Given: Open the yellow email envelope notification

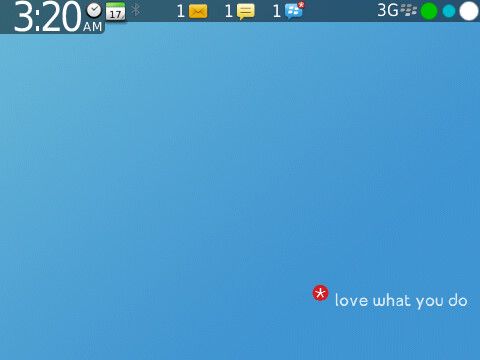Looking at the screenshot, I should (198, 11).
